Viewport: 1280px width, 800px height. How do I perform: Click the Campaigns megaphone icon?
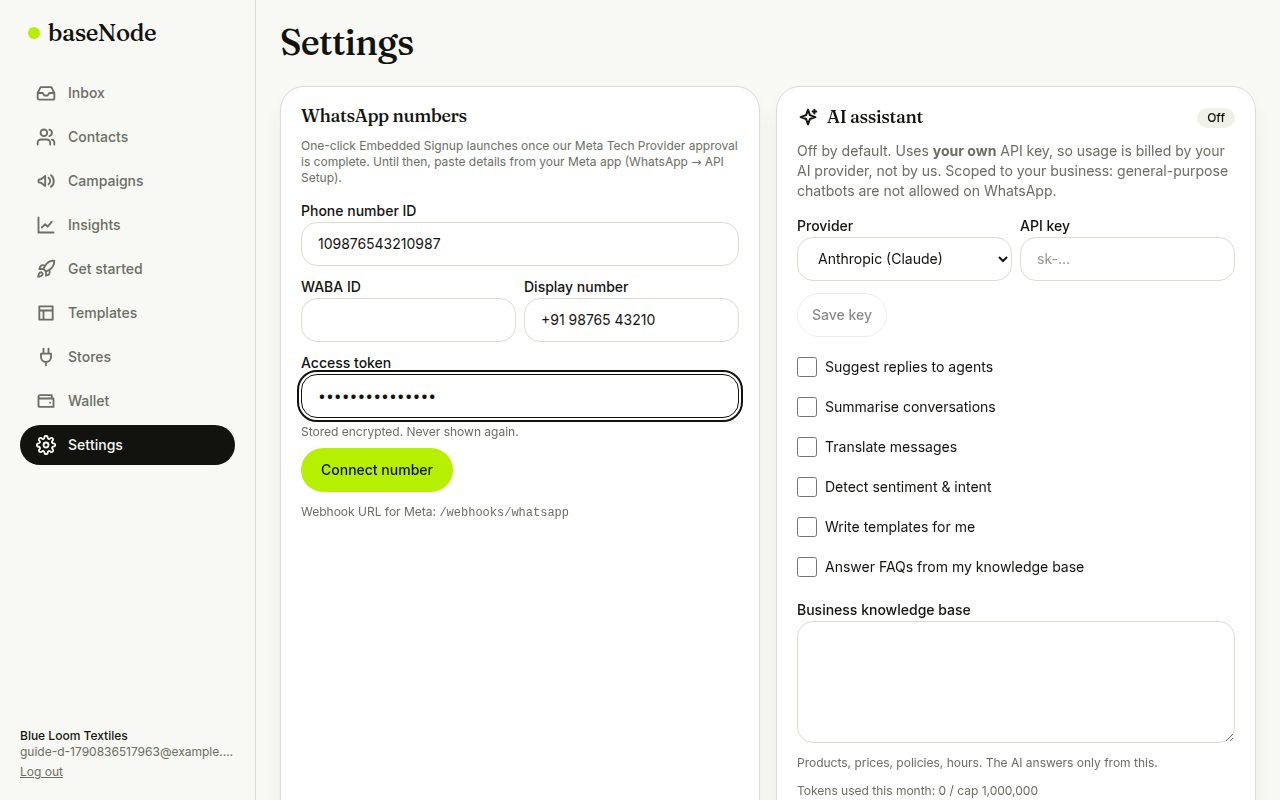coord(46,181)
